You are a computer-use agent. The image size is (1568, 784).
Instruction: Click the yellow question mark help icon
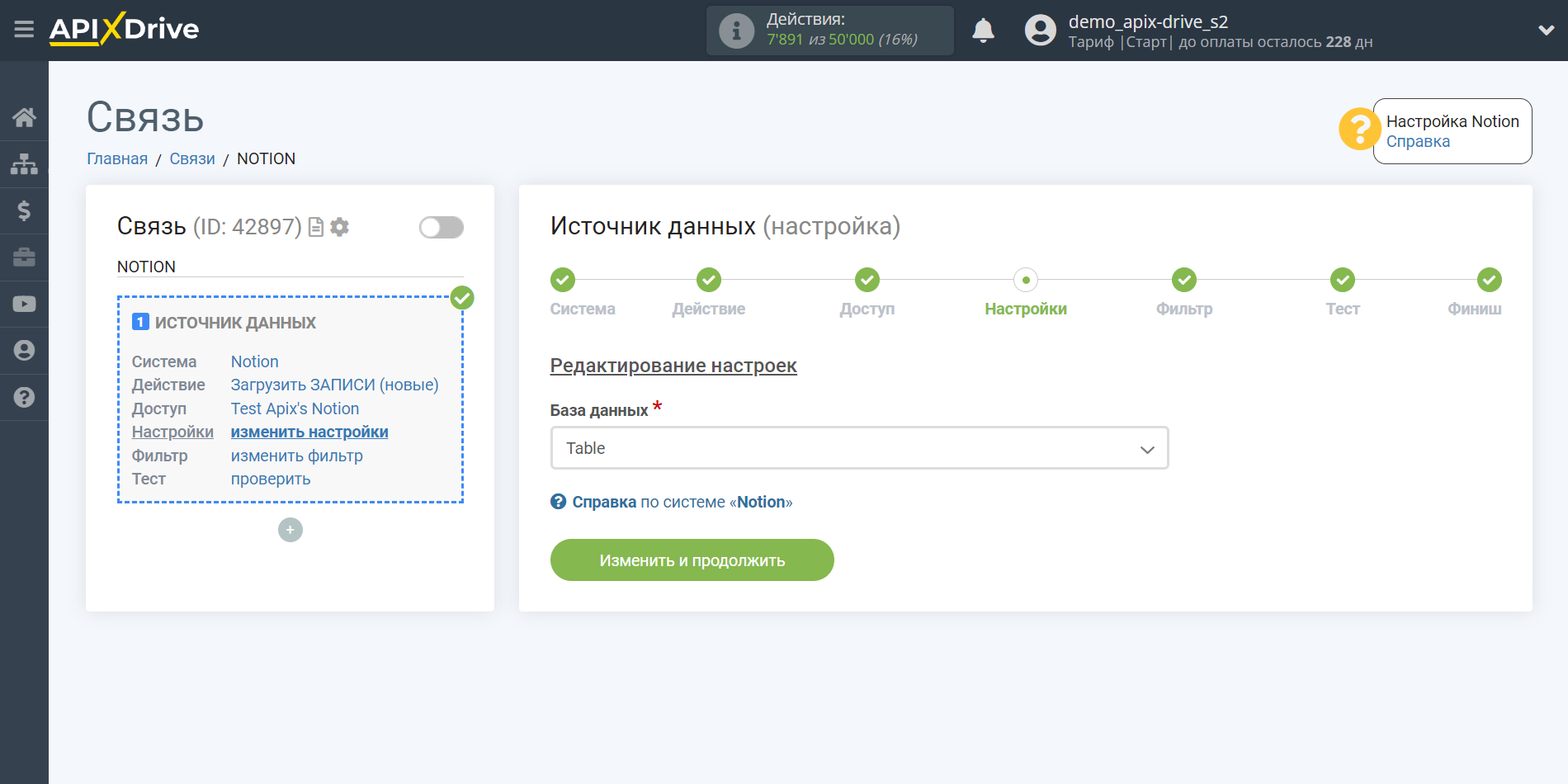pos(1358,130)
